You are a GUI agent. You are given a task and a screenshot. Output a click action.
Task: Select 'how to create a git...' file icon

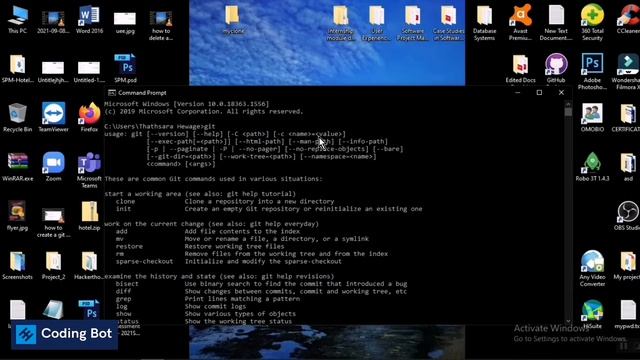(53, 222)
